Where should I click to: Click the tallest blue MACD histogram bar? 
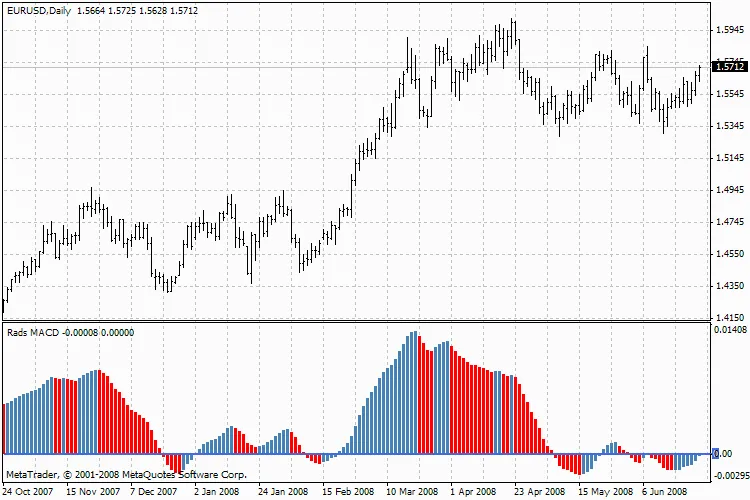point(415,392)
